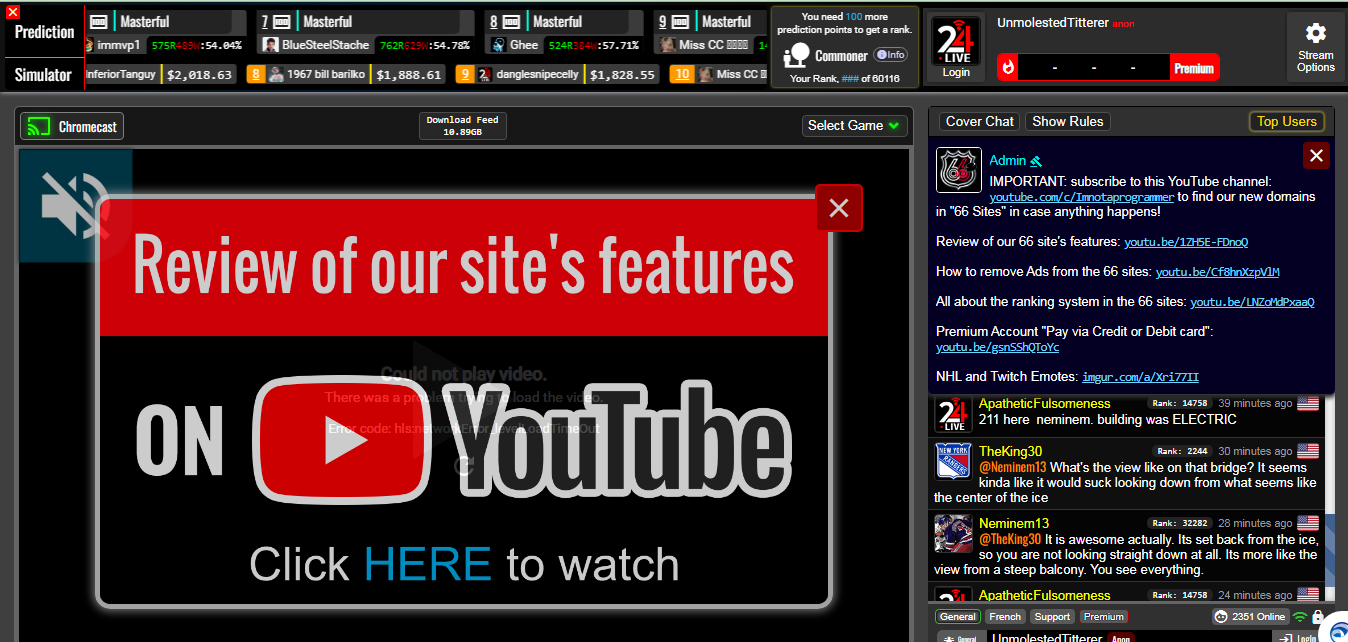The height and width of the screenshot is (642, 1348).
Task: Click the orange 10 rank badge
Action: (682, 74)
